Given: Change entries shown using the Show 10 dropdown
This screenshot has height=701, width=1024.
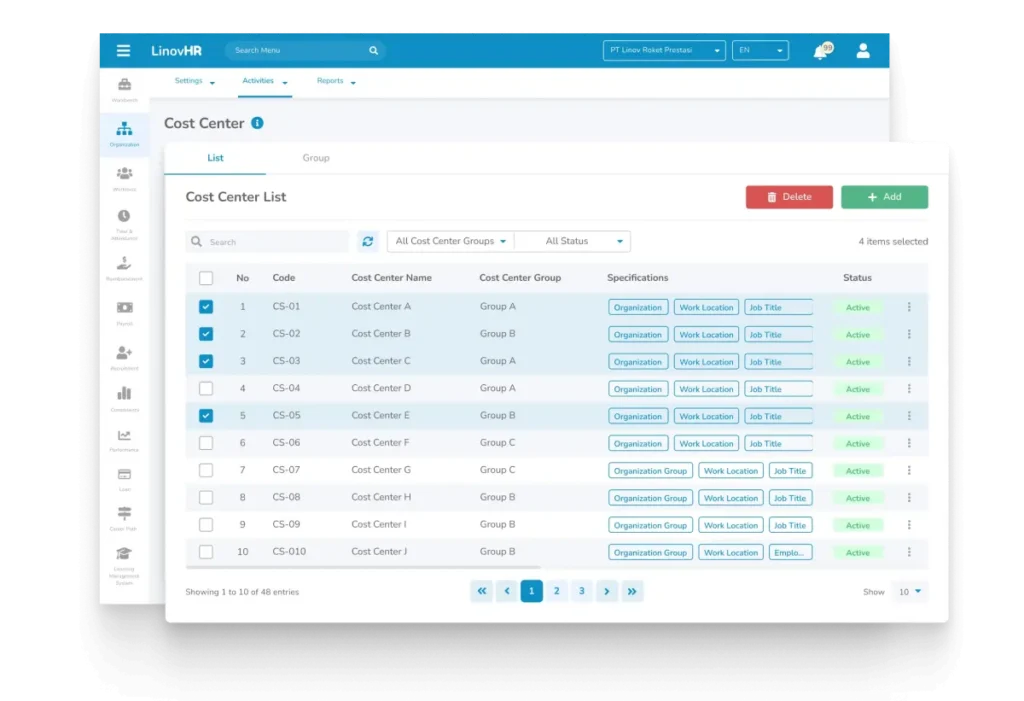Looking at the screenshot, I should 910,591.
